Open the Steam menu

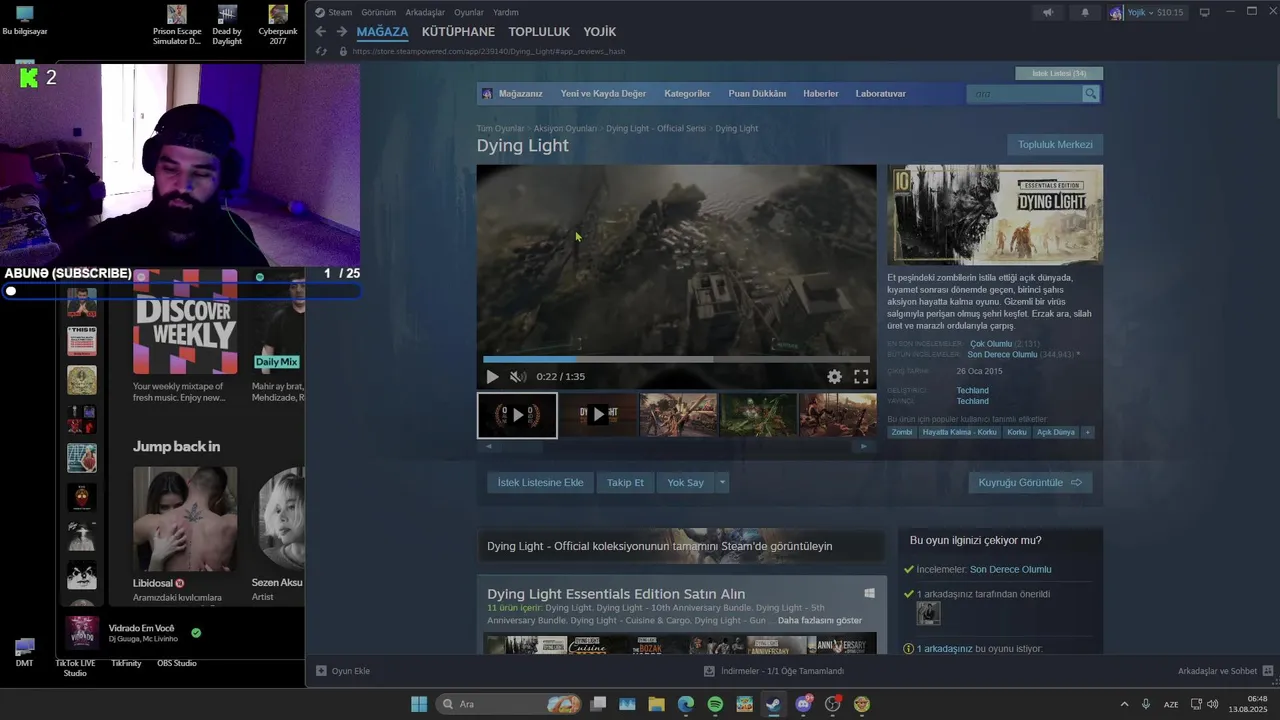point(334,12)
